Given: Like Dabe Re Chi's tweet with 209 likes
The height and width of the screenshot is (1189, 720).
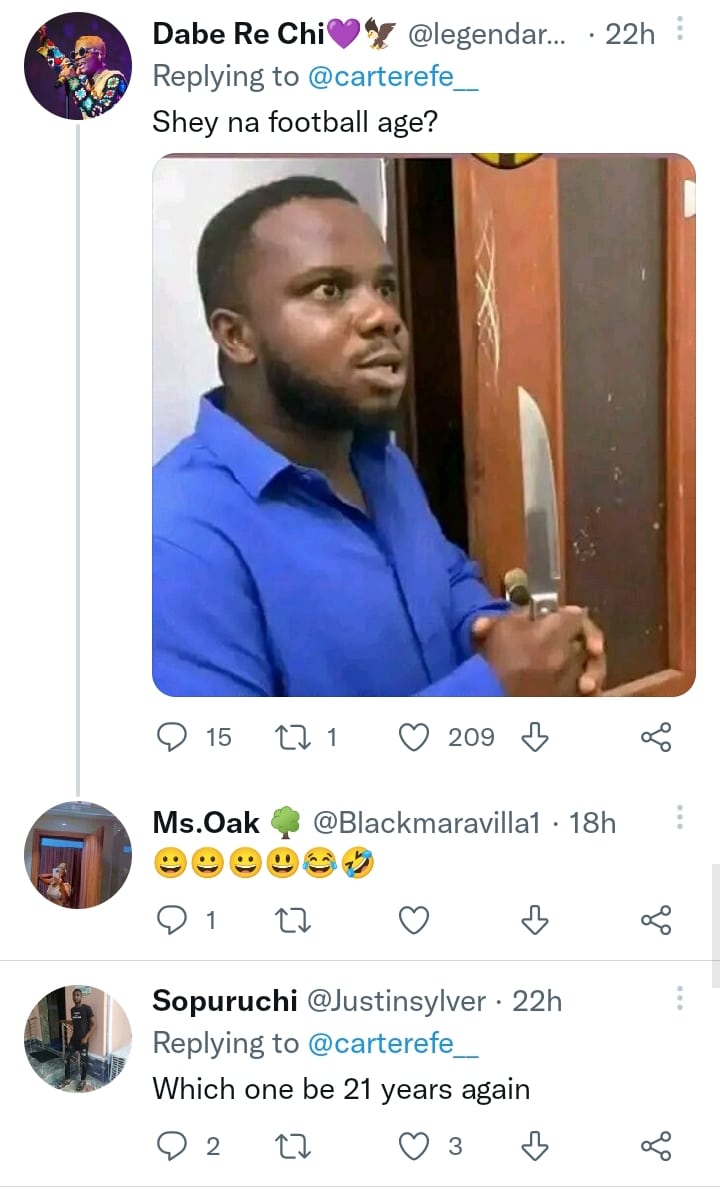Looking at the screenshot, I should tap(414, 738).
